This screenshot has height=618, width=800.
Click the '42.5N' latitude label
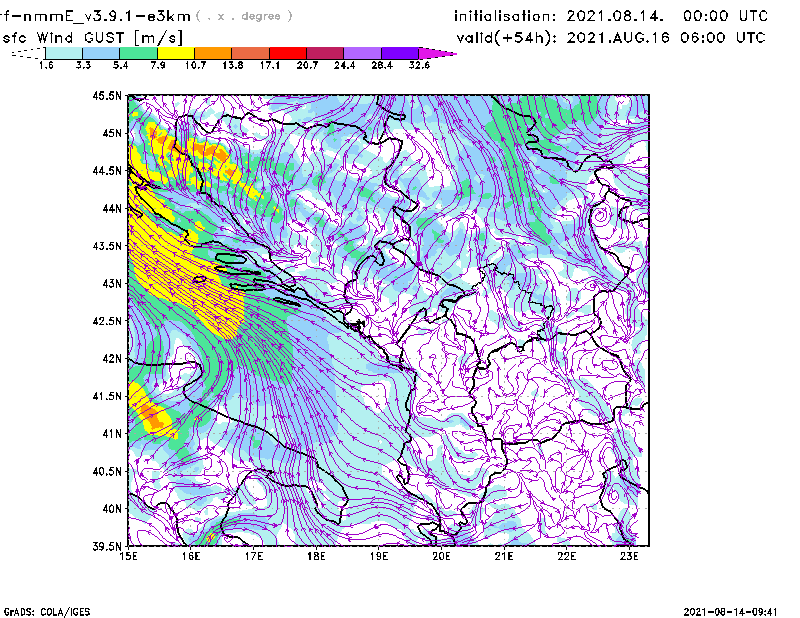pos(107,321)
